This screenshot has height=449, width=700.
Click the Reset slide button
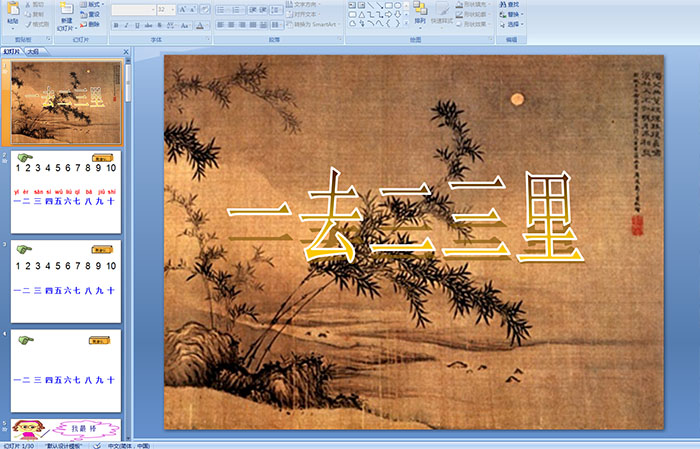coord(90,14)
